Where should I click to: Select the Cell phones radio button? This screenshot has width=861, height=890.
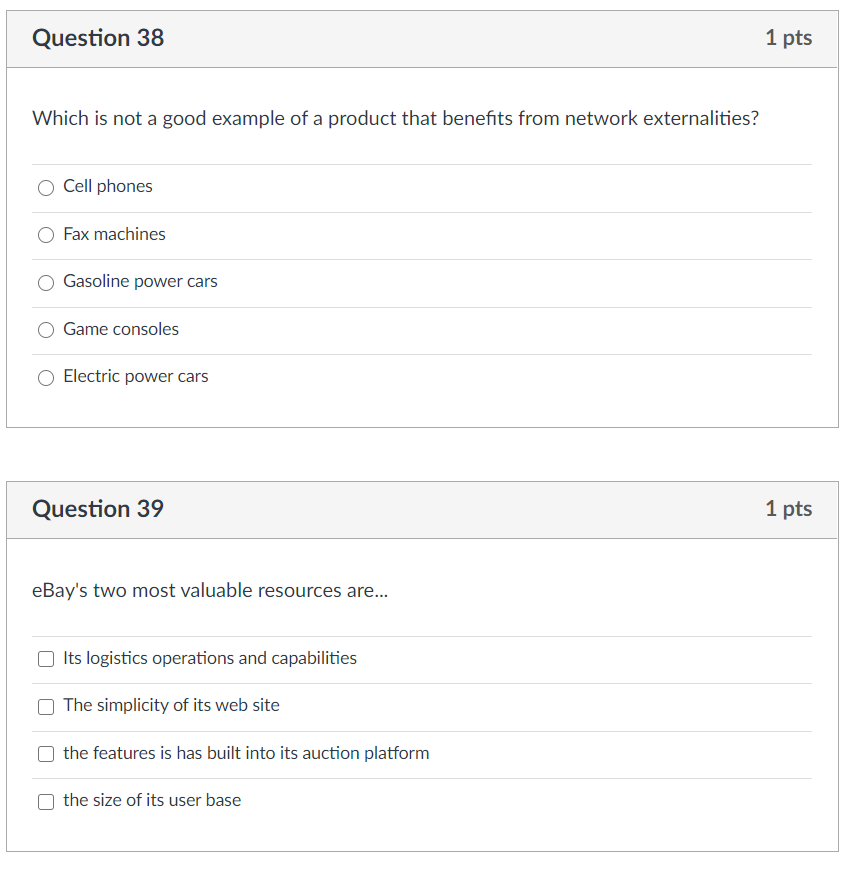coord(46,188)
